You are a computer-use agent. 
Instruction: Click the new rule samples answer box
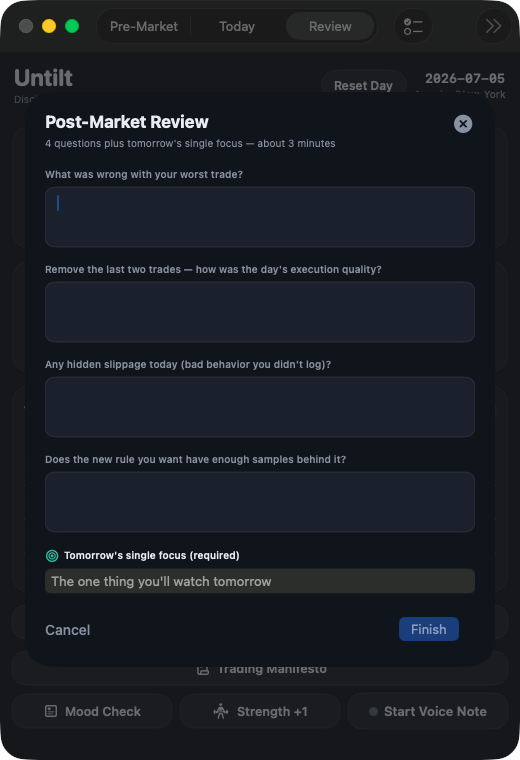click(x=260, y=502)
